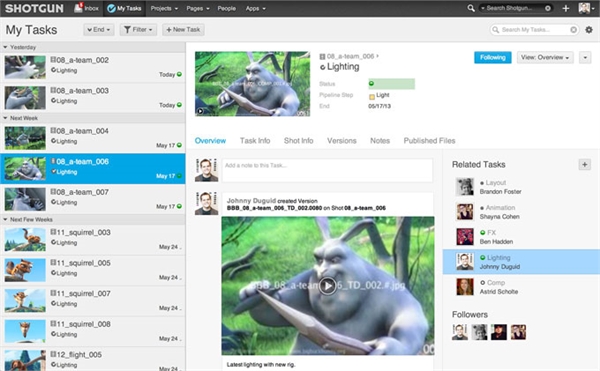
Task: Open the user avatar menu
Action: [x=585, y=8]
